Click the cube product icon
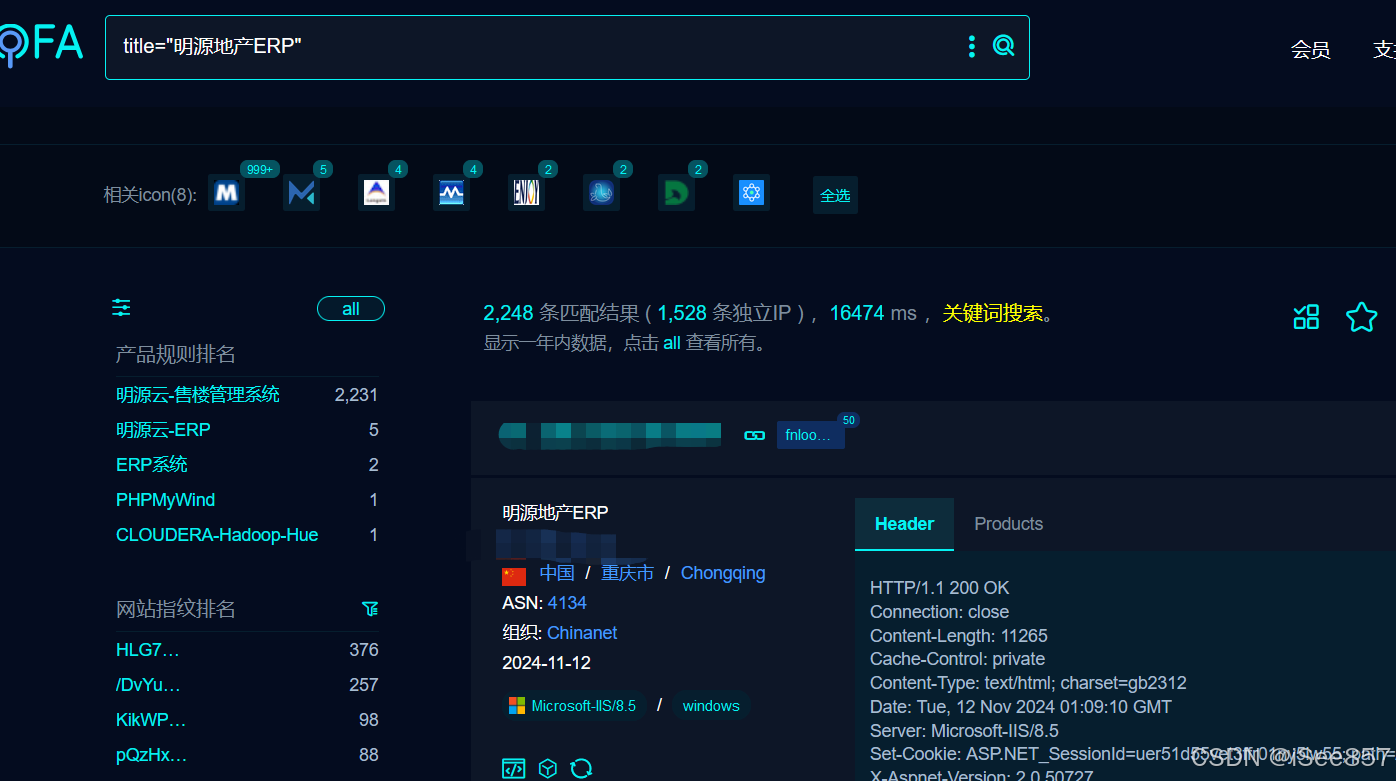The height and width of the screenshot is (781, 1396). (547, 768)
